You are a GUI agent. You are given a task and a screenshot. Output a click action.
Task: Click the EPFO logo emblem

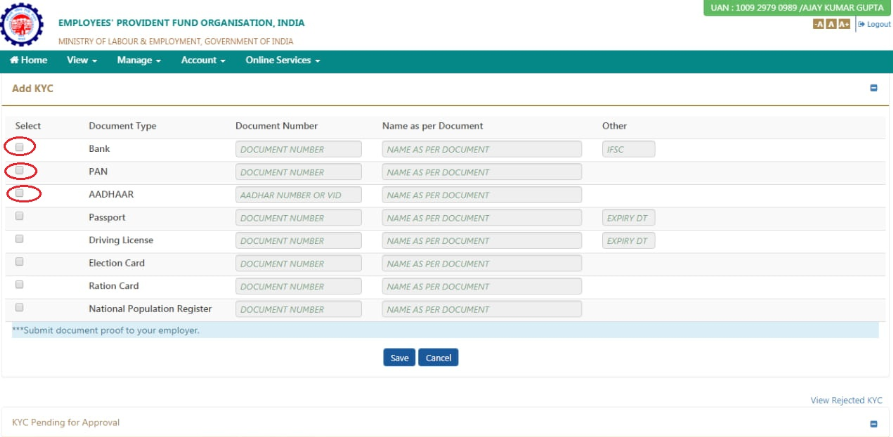pos(22,25)
